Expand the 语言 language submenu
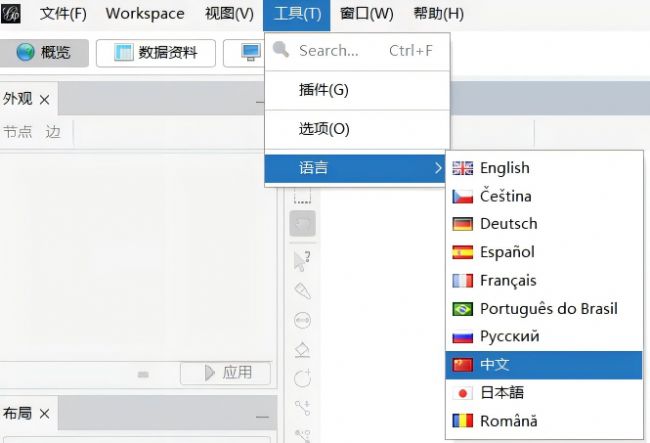Viewport: 650px width, 443px height. tap(357, 168)
